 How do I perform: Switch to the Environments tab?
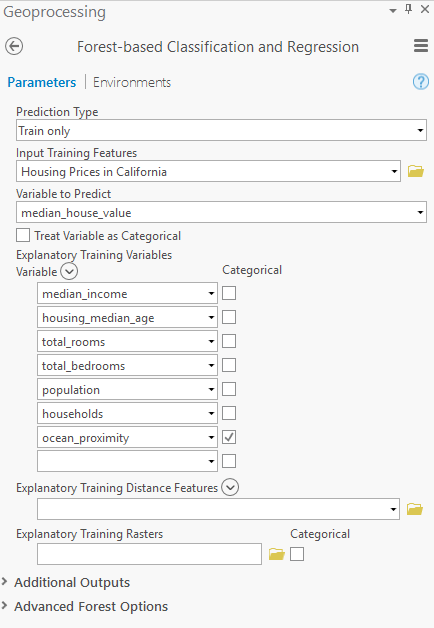[132, 83]
